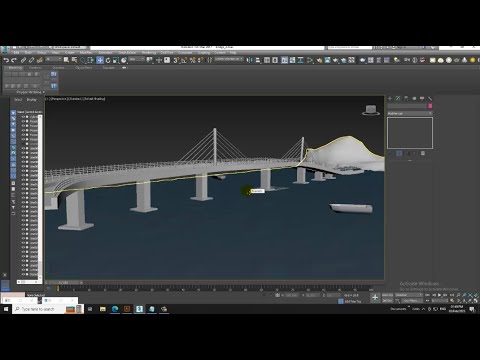Toggle Angle Snap

184,60
